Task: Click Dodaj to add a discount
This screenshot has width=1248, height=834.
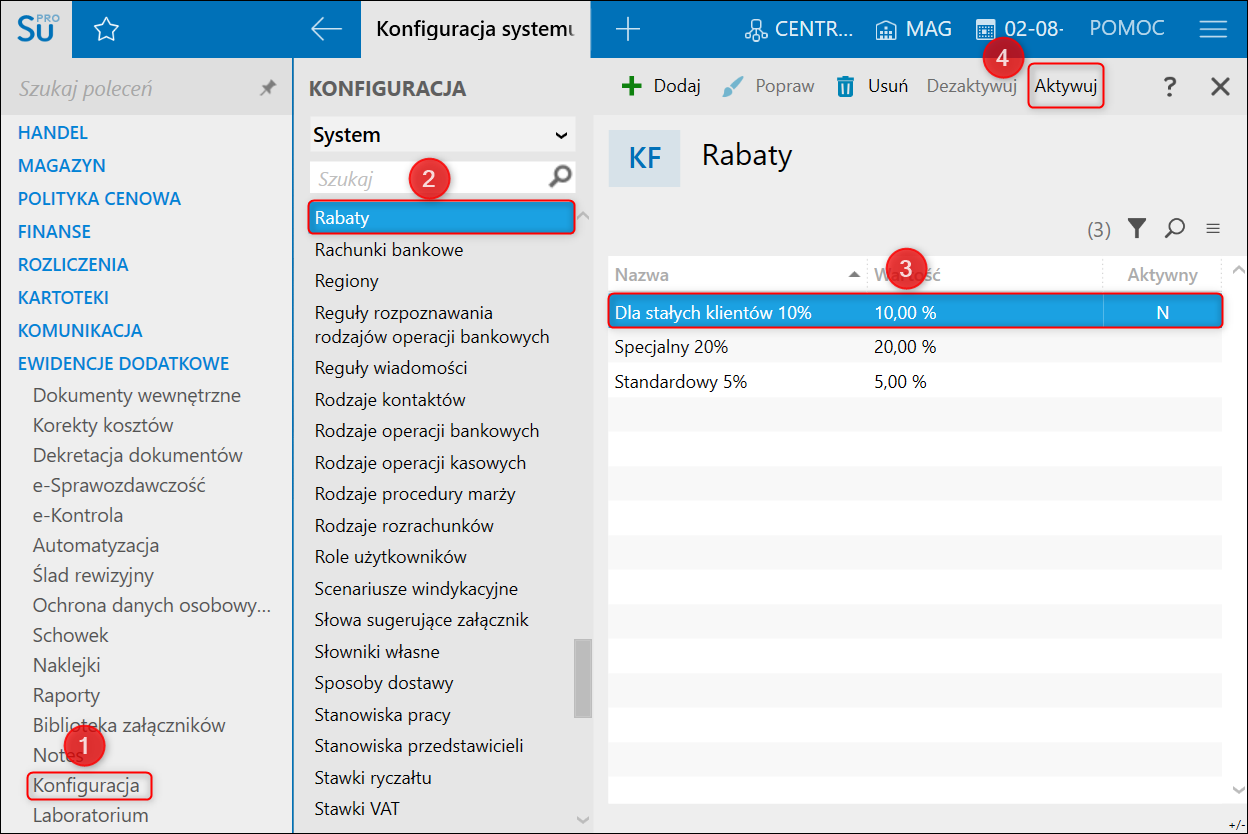Action: pos(661,86)
